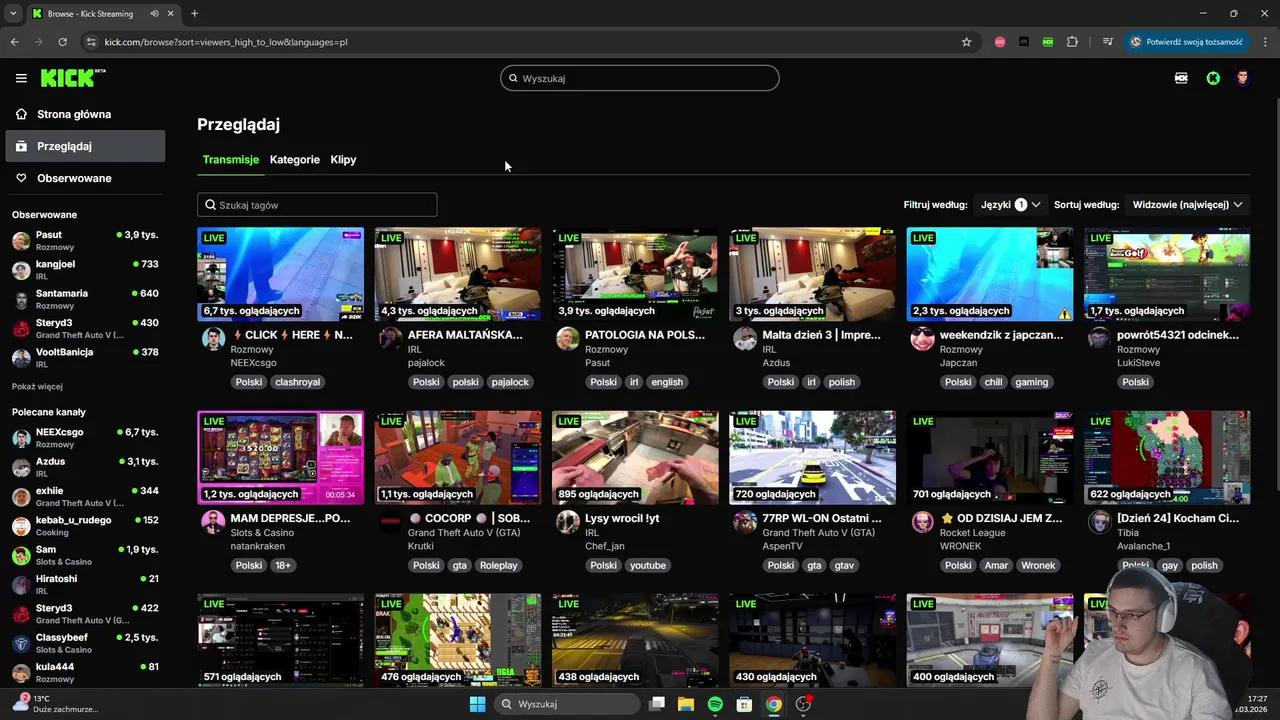Open kebab_u_rudego recommended channel
This screenshot has width=1280, height=720.
pyautogui.click(x=85, y=526)
